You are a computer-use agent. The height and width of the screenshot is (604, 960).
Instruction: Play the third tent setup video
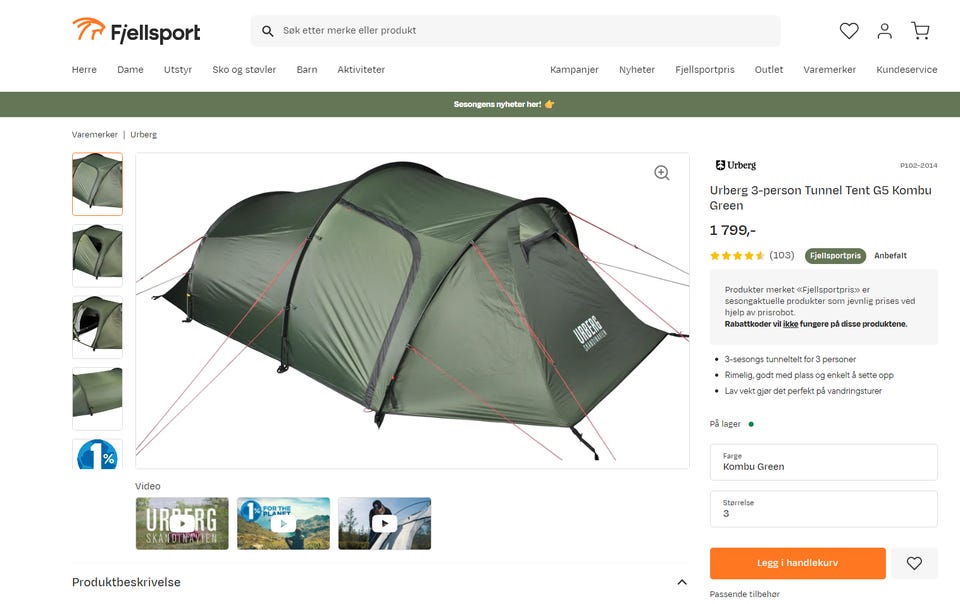click(x=384, y=523)
